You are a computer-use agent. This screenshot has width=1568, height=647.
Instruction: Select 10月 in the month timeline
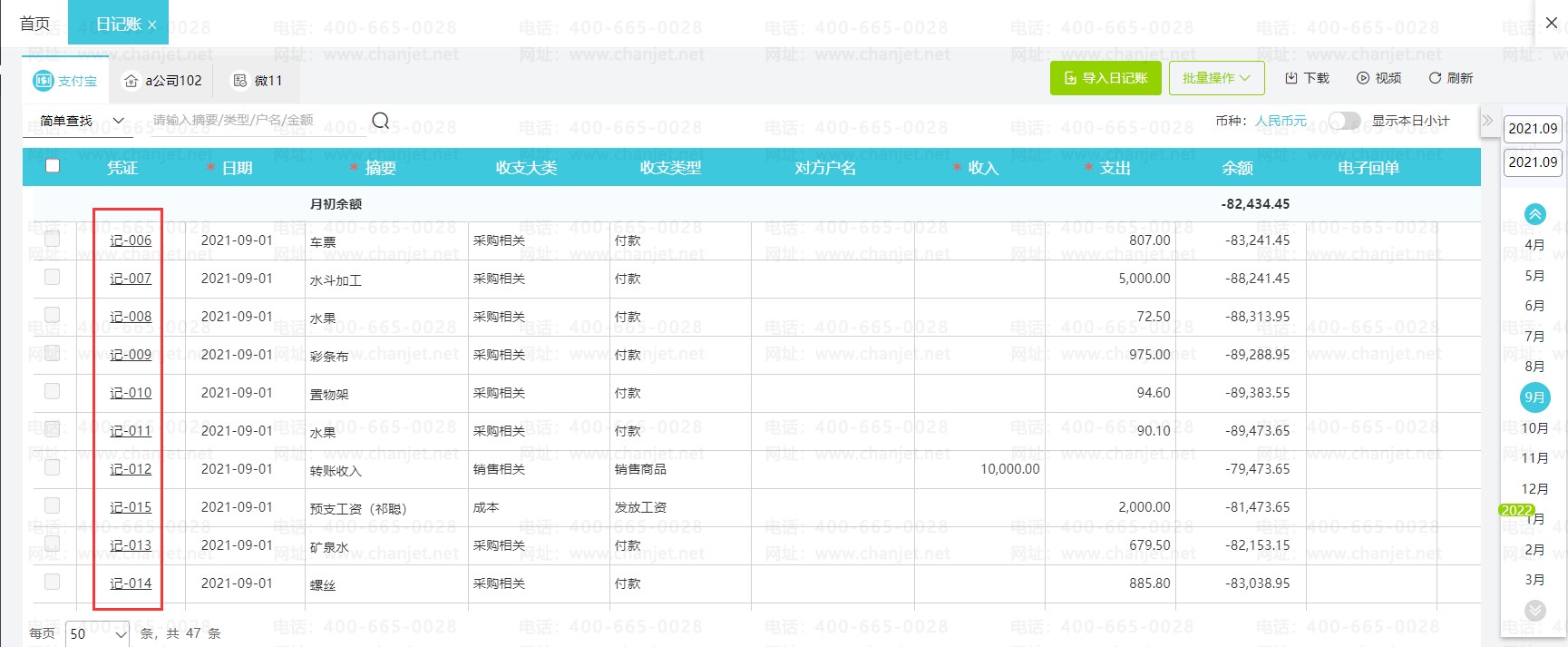click(x=1534, y=428)
